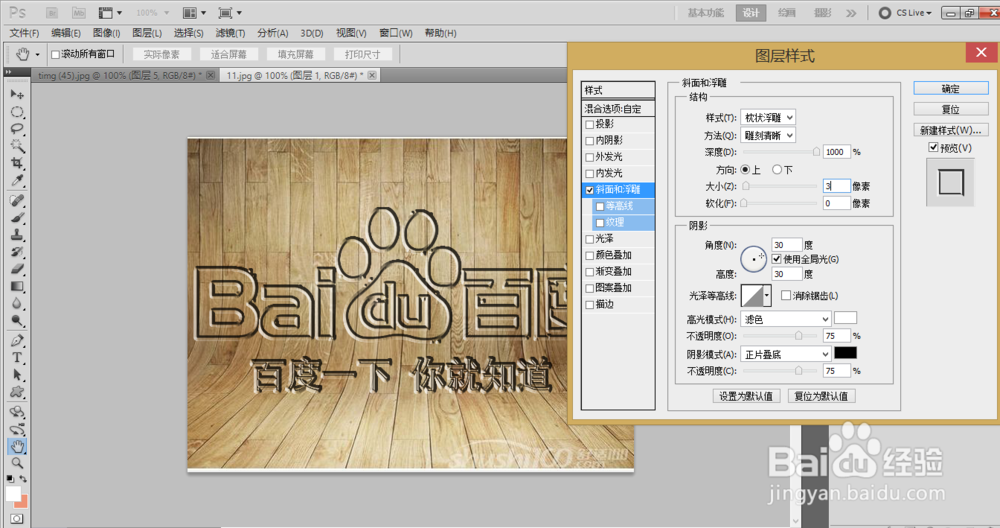Select the Hand tool in toolbox
Screen dimensions: 1000x528
pos(17,446)
